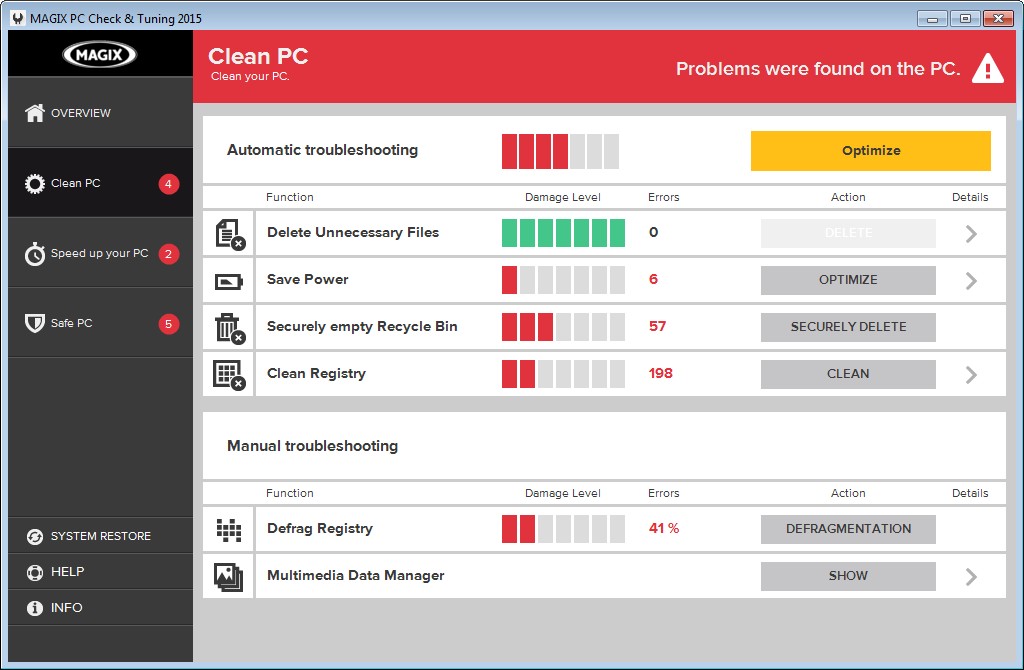Expand the Multimedia Data Manager details chevron
The width and height of the screenshot is (1024, 670).
tap(969, 576)
